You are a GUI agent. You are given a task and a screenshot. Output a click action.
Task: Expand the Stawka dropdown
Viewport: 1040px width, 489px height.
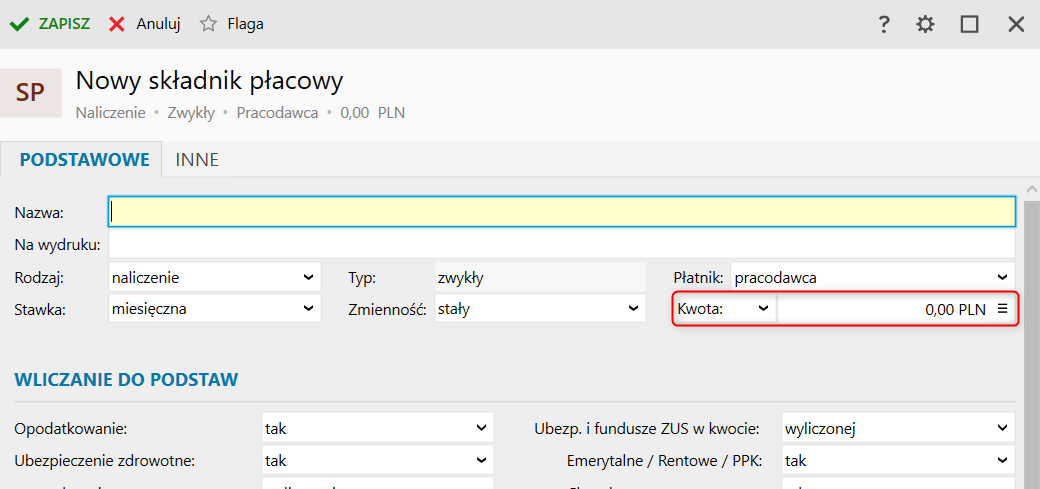click(214, 309)
